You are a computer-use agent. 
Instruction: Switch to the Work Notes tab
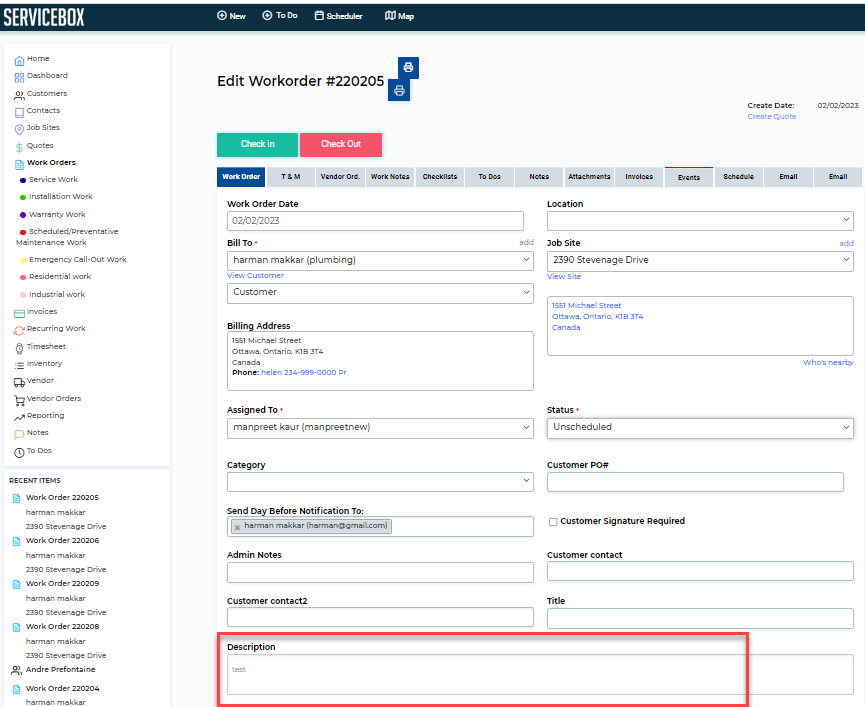point(390,177)
